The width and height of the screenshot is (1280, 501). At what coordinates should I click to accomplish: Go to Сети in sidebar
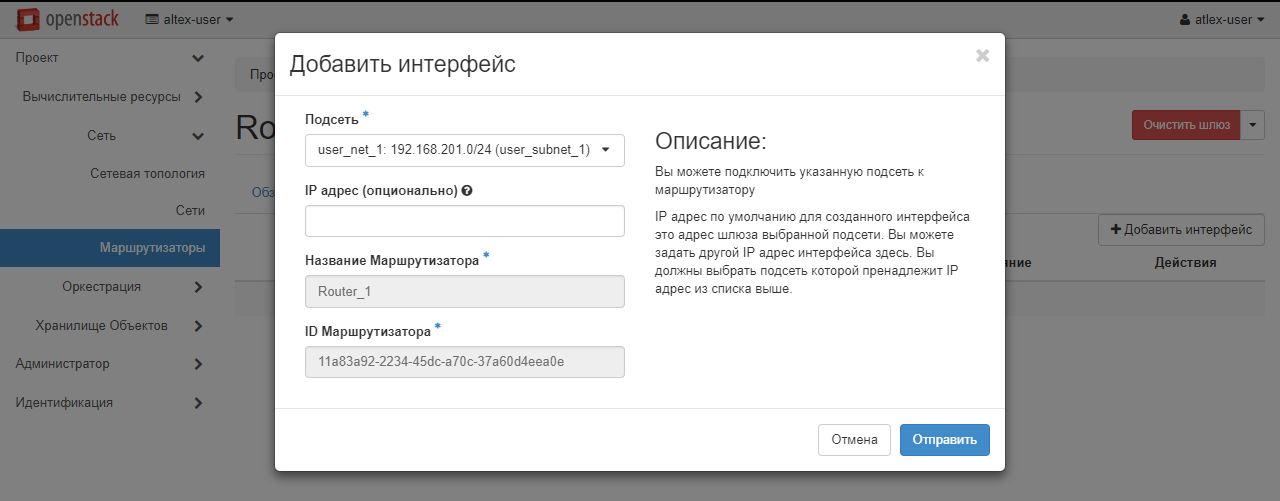click(x=188, y=211)
